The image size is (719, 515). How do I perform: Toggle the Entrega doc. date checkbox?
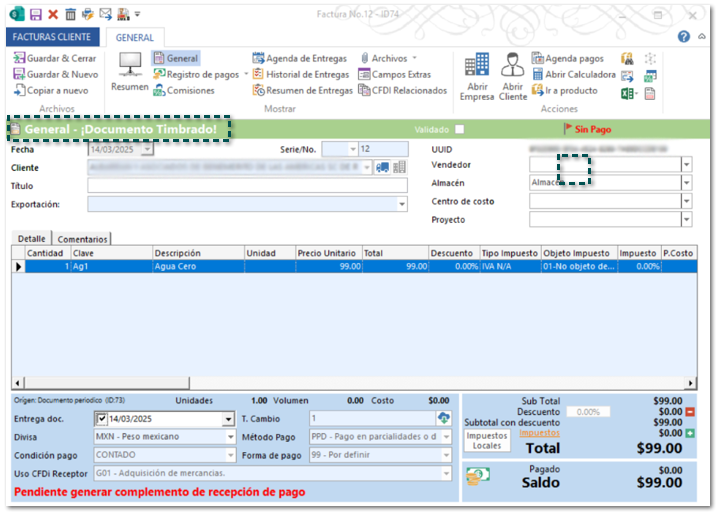101,419
